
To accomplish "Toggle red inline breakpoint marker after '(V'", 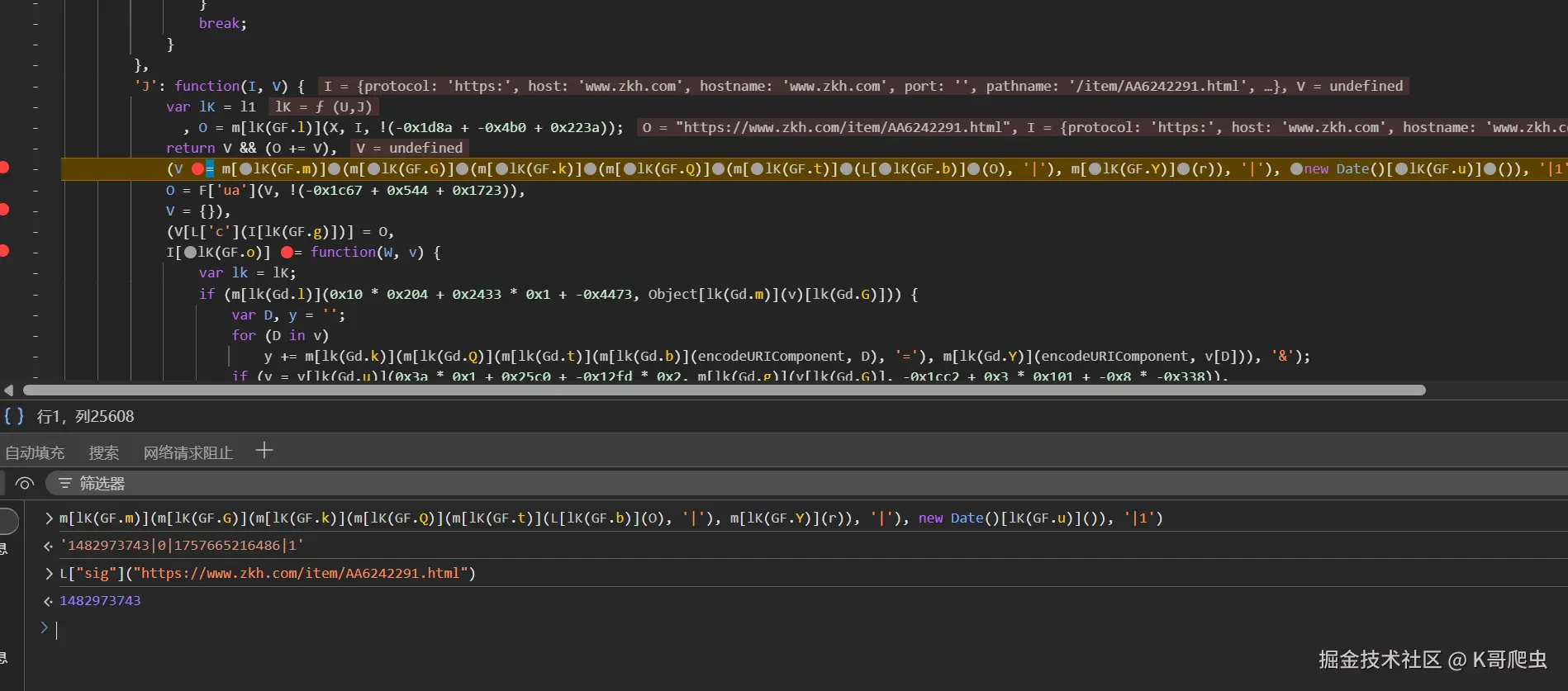I will coord(197,169).
